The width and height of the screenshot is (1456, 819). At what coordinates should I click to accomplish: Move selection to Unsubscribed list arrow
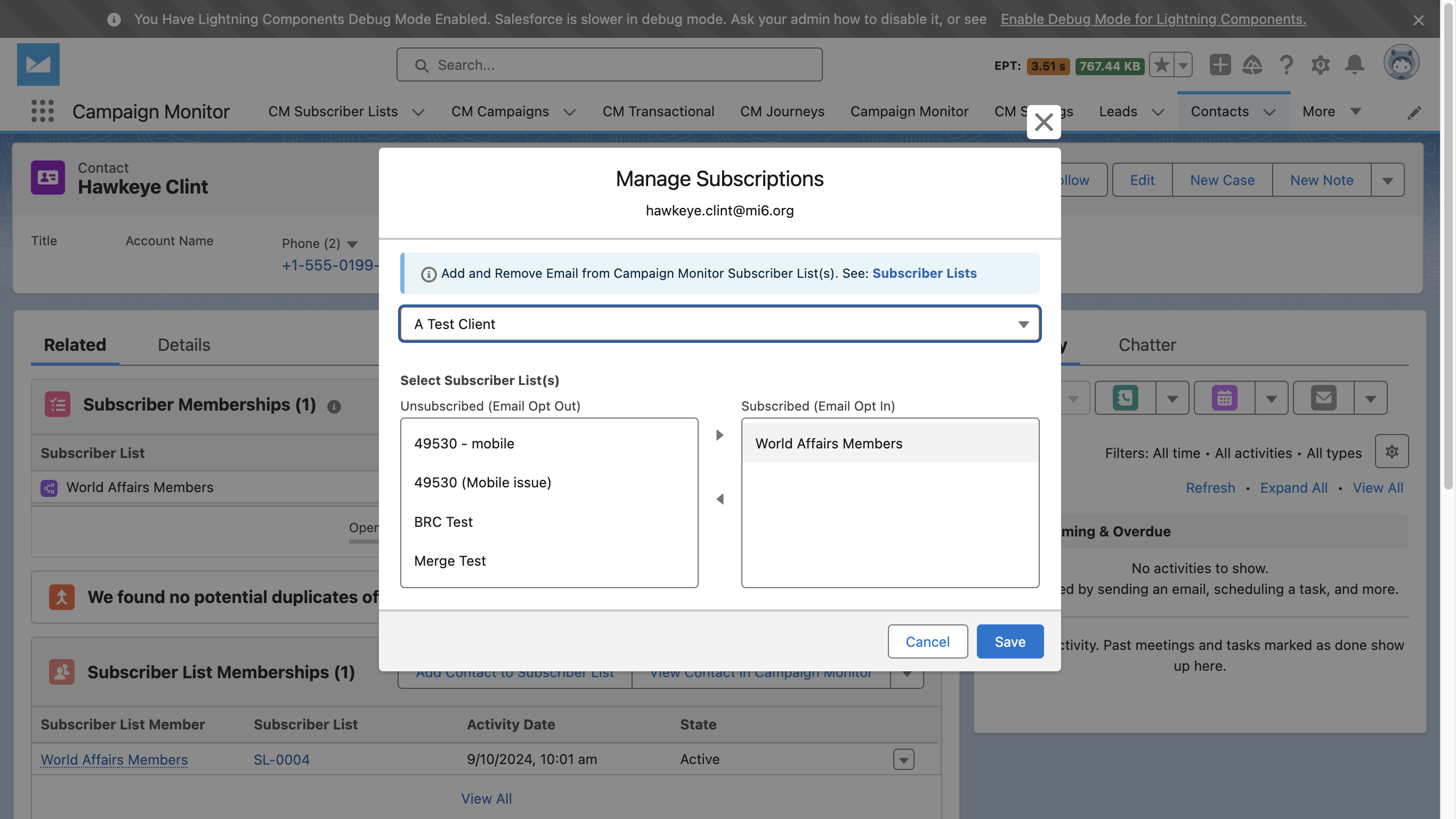719,499
